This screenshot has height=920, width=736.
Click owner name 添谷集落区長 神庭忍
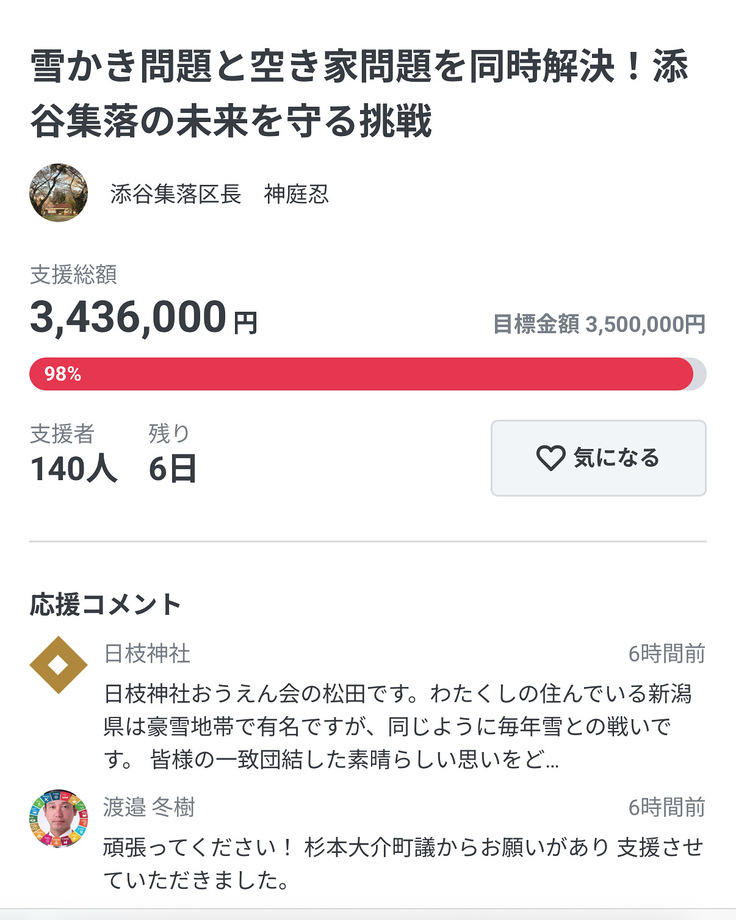click(219, 194)
